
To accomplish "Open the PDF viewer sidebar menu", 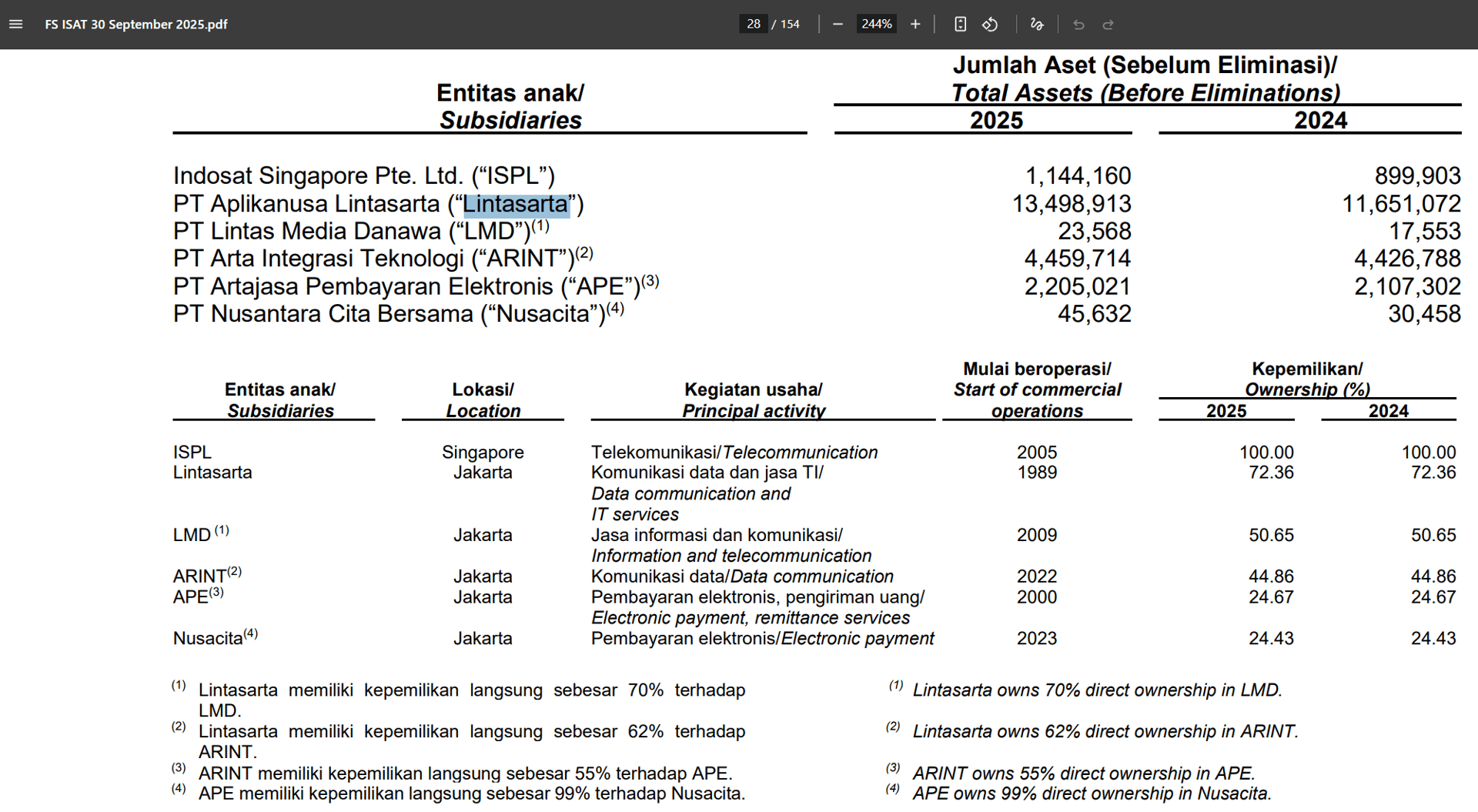I will tap(15, 24).
